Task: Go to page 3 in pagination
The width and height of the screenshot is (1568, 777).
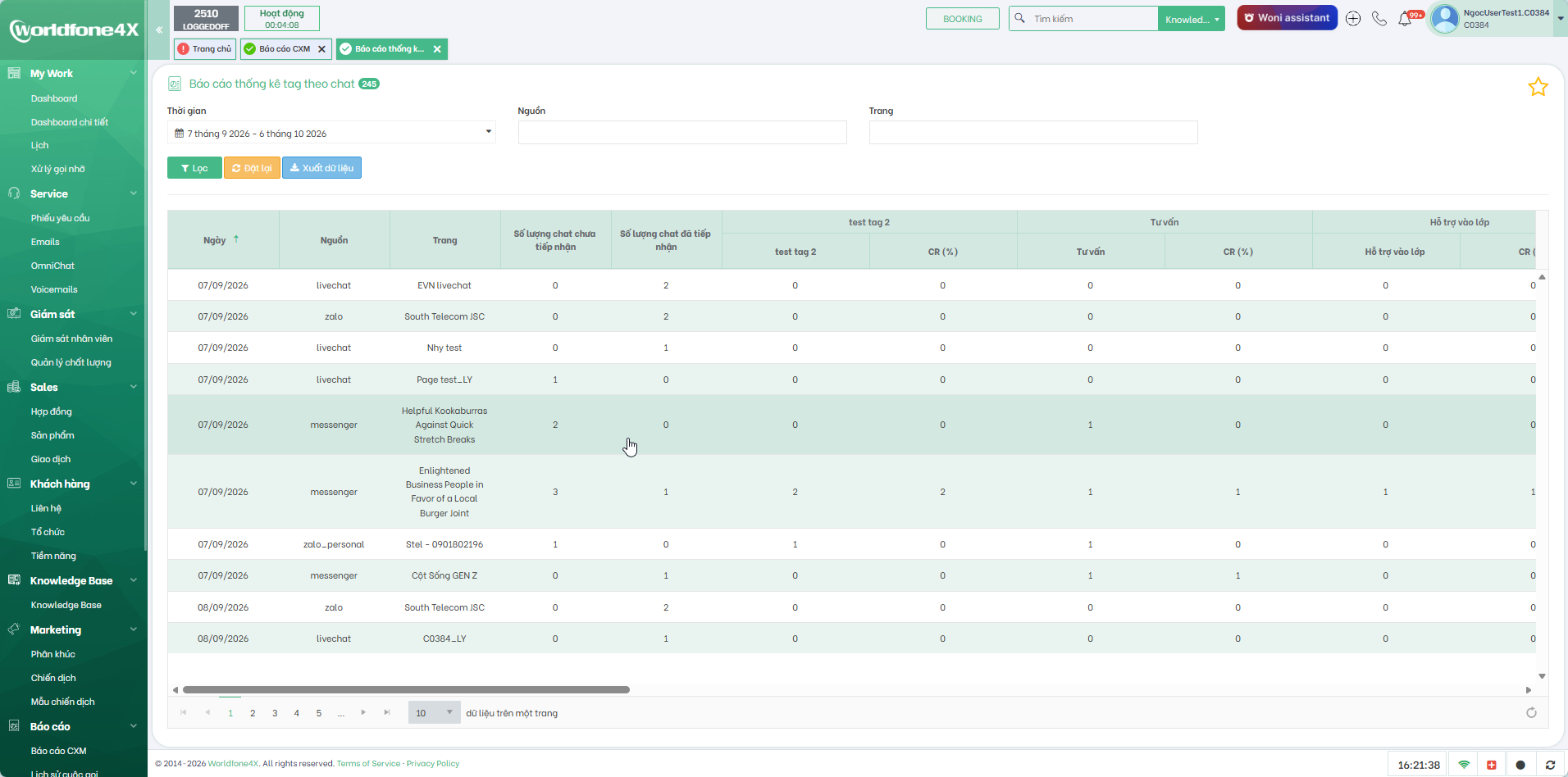Action: (275, 713)
